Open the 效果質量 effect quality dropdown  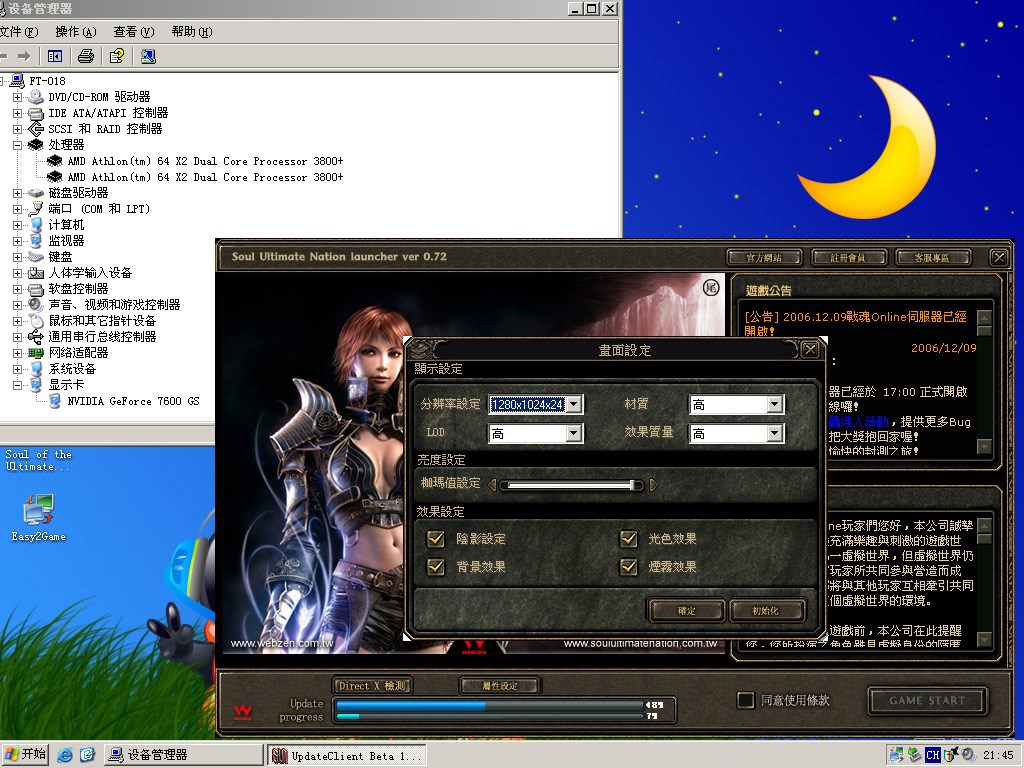[x=775, y=434]
